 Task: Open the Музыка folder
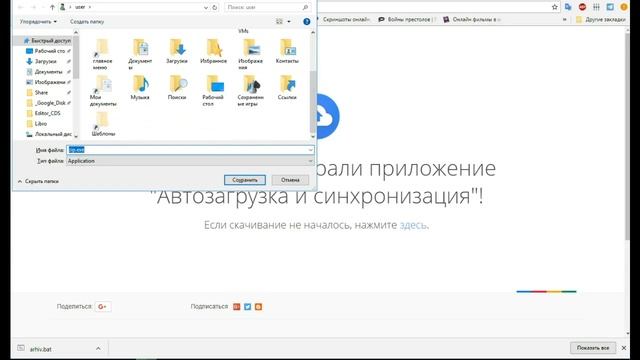(140, 88)
